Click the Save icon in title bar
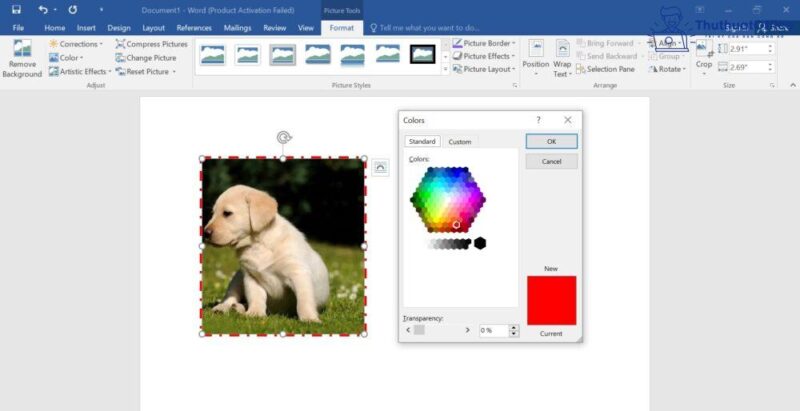This screenshot has height=411, width=800. pyautogui.click(x=17, y=10)
